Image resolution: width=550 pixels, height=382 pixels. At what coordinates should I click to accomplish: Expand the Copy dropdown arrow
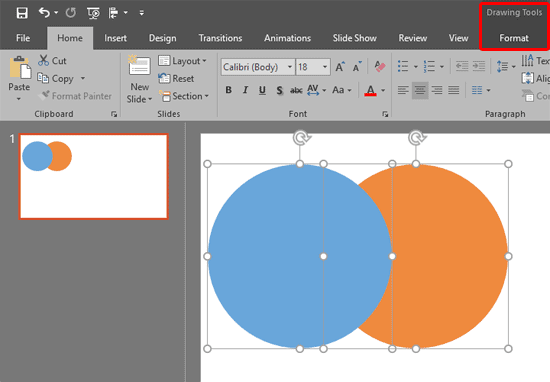coord(83,78)
